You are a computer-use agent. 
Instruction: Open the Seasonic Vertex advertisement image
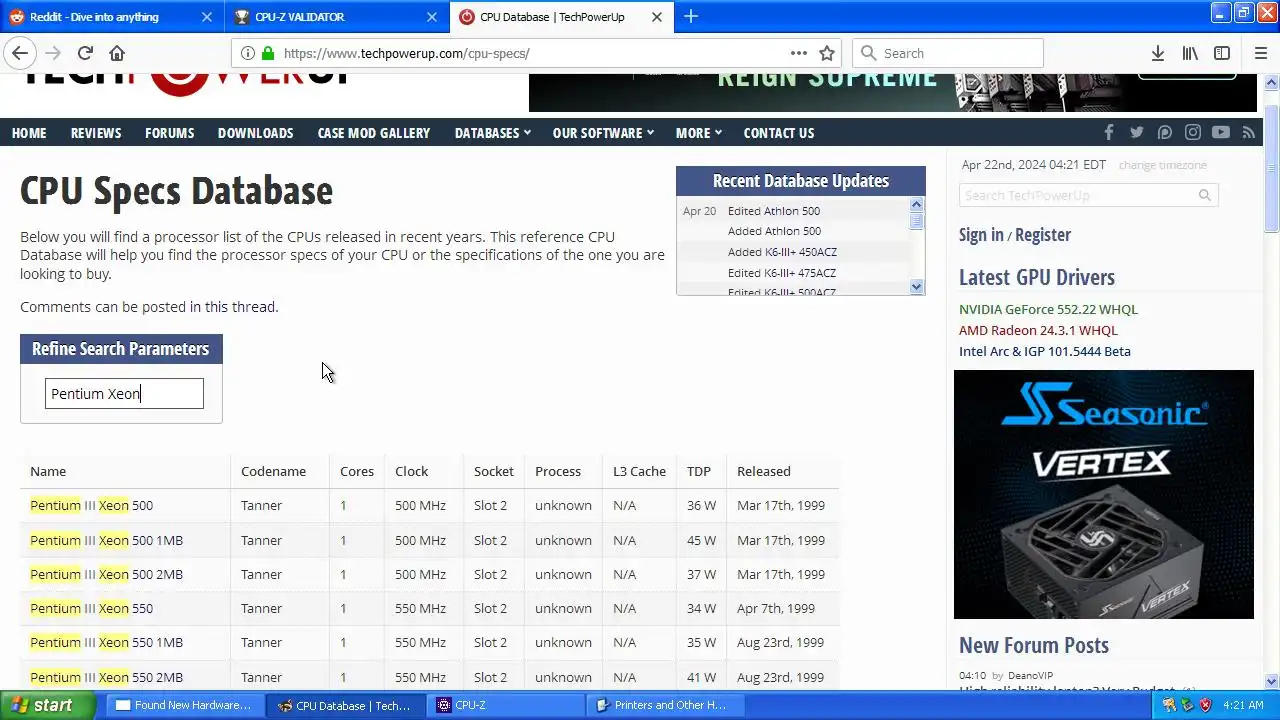(x=1103, y=494)
